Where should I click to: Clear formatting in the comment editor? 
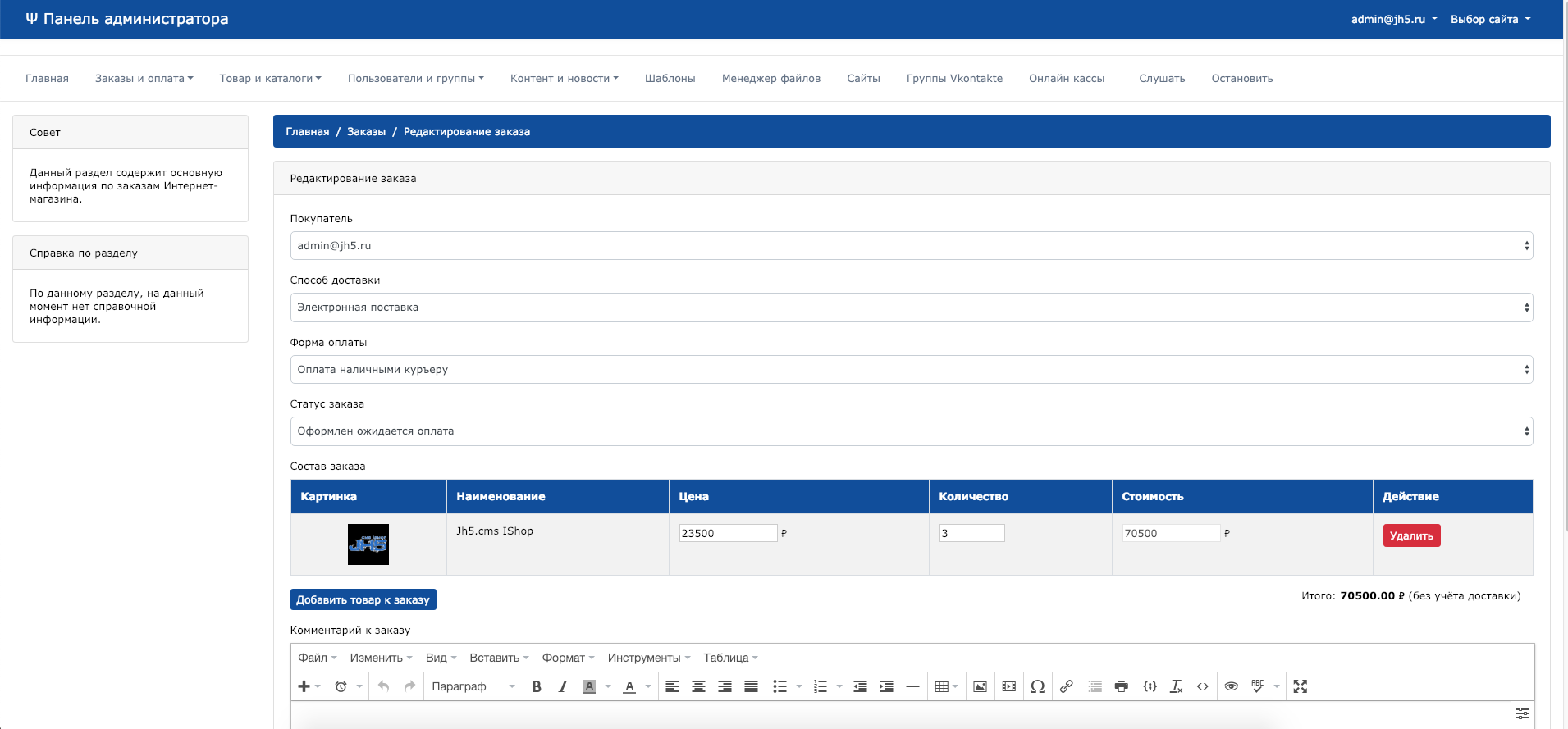click(x=1177, y=686)
